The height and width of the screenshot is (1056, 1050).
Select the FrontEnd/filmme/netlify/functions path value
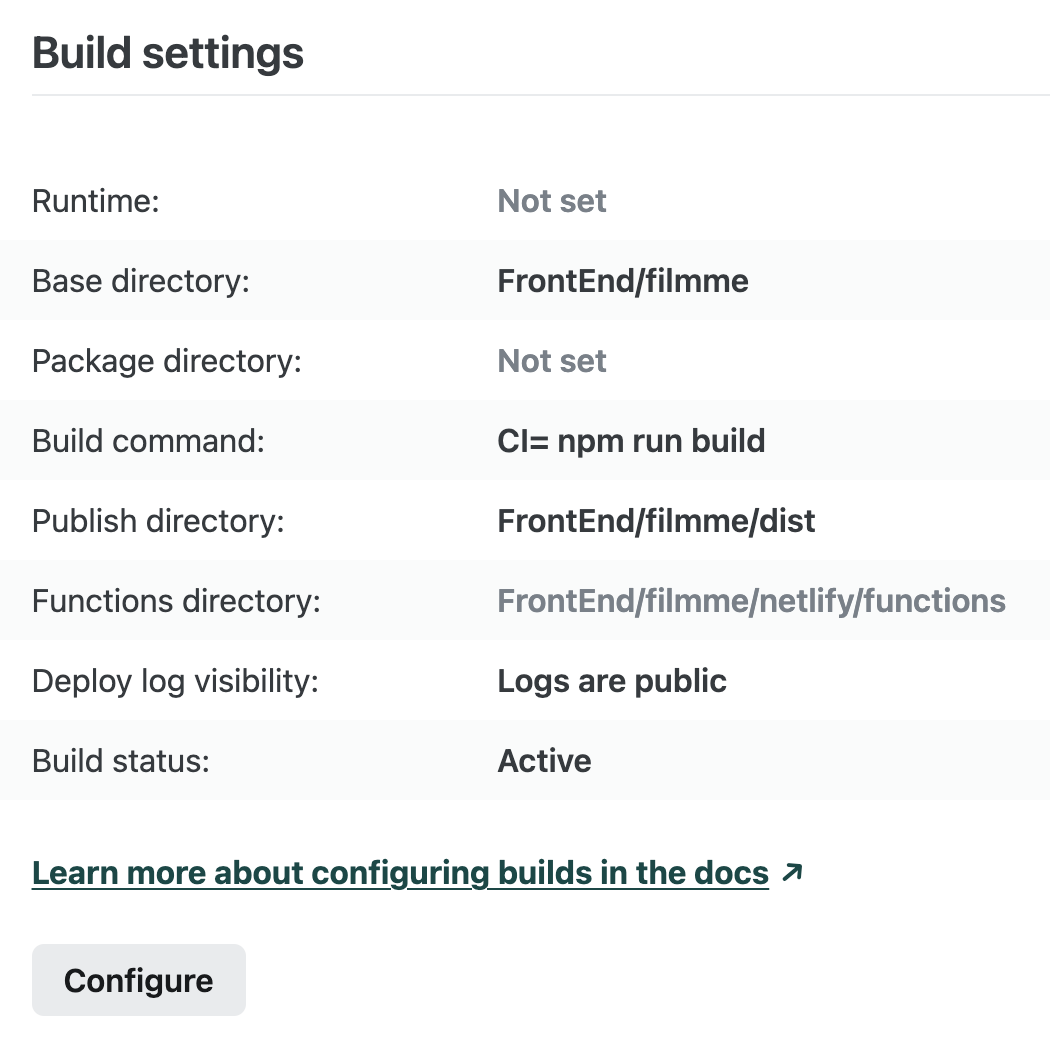point(751,601)
